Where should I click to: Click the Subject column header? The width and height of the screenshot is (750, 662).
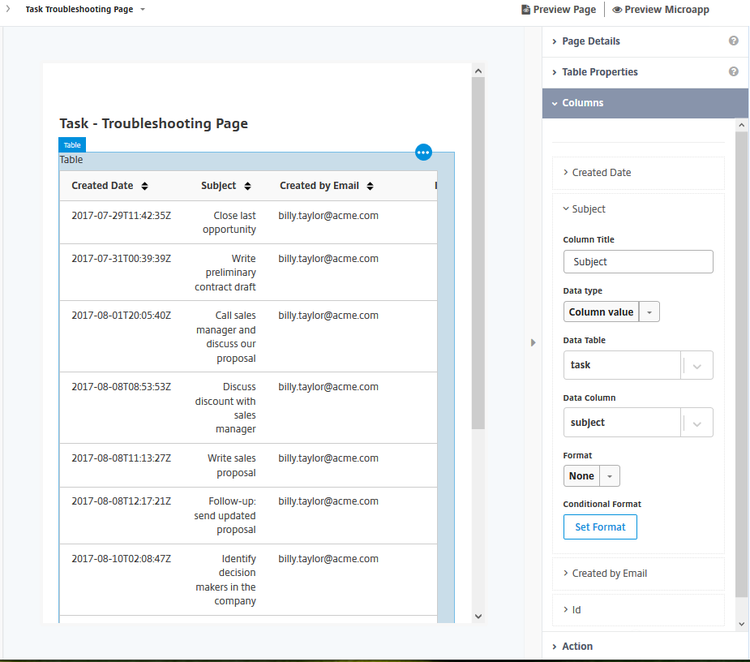point(219,186)
